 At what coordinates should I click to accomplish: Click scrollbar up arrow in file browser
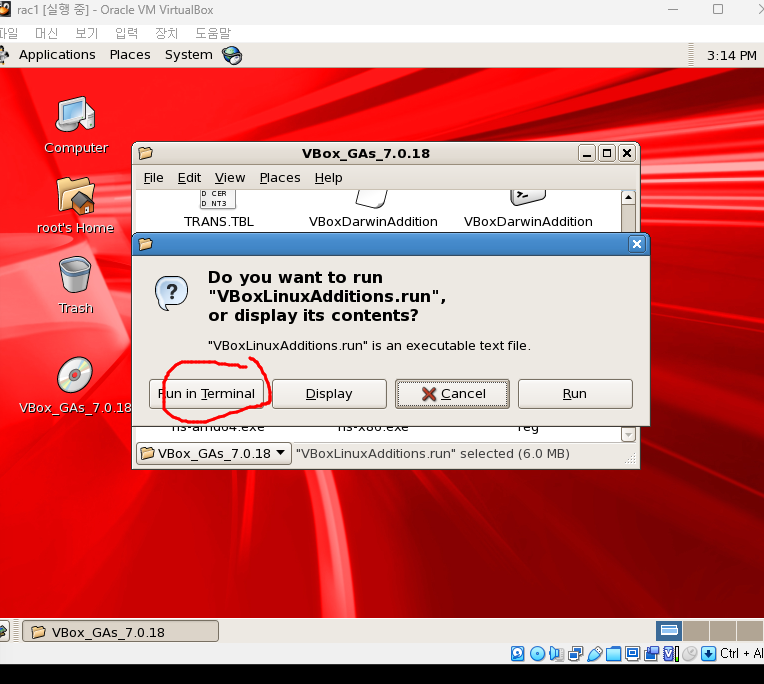[x=628, y=197]
